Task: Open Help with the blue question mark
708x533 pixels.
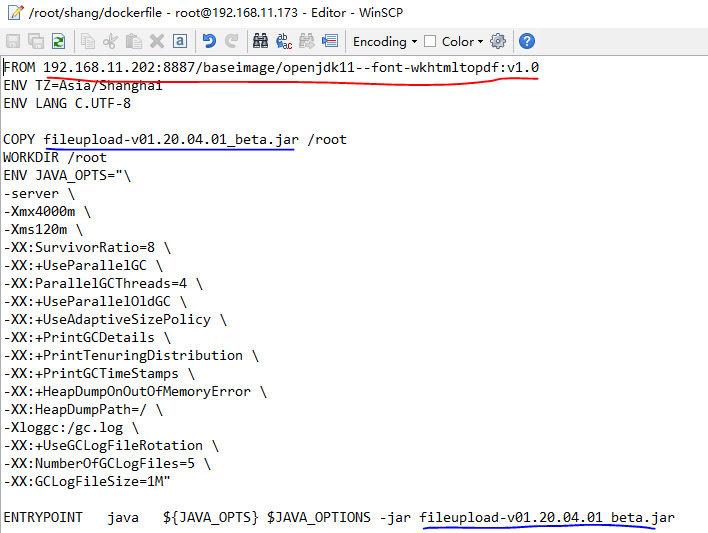Action: (x=527, y=41)
